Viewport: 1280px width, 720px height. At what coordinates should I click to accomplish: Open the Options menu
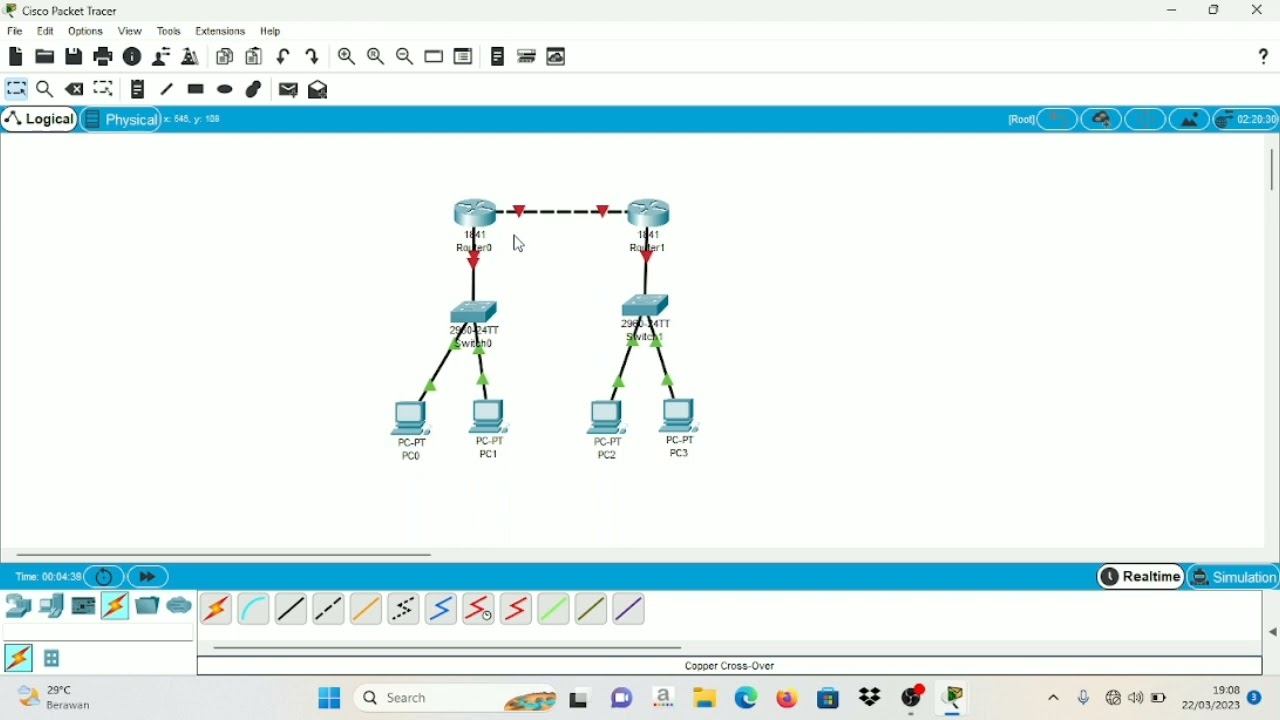pos(86,31)
